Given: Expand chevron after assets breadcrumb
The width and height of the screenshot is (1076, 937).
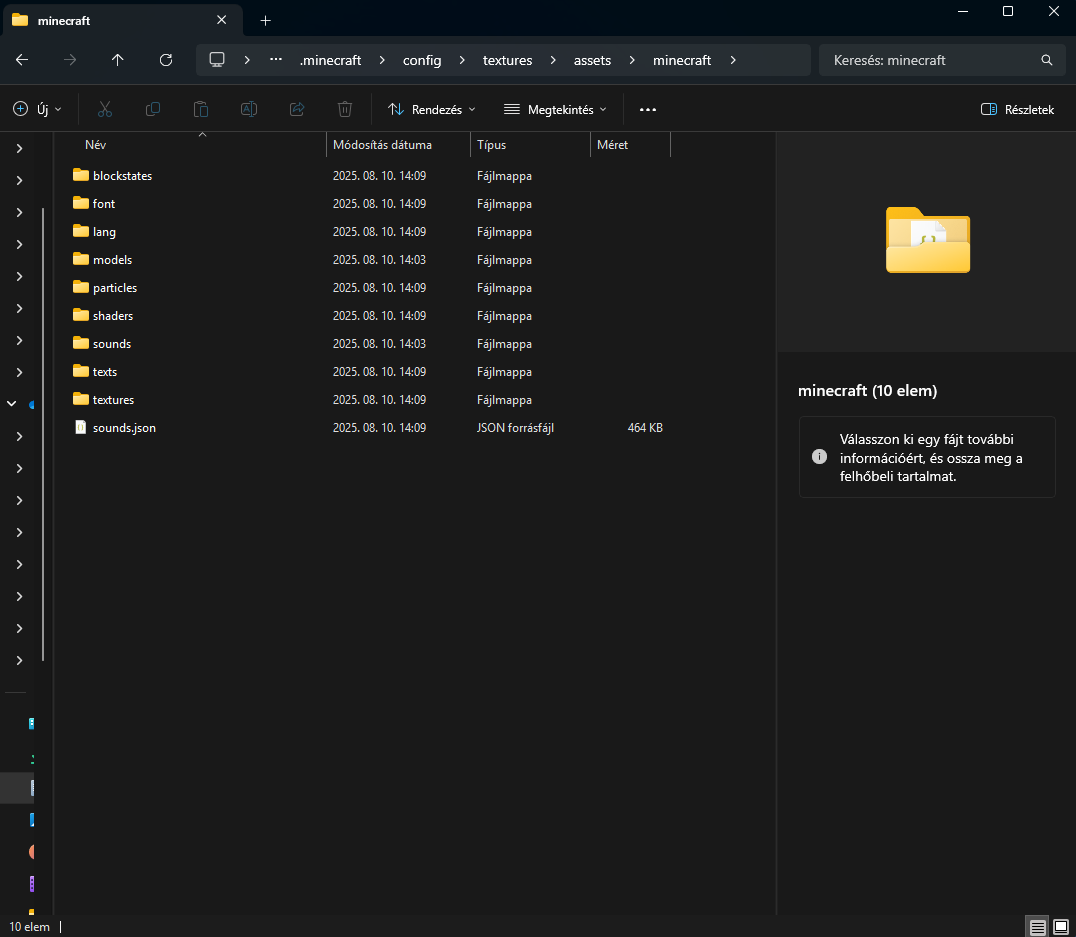Looking at the screenshot, I should 632,60.
